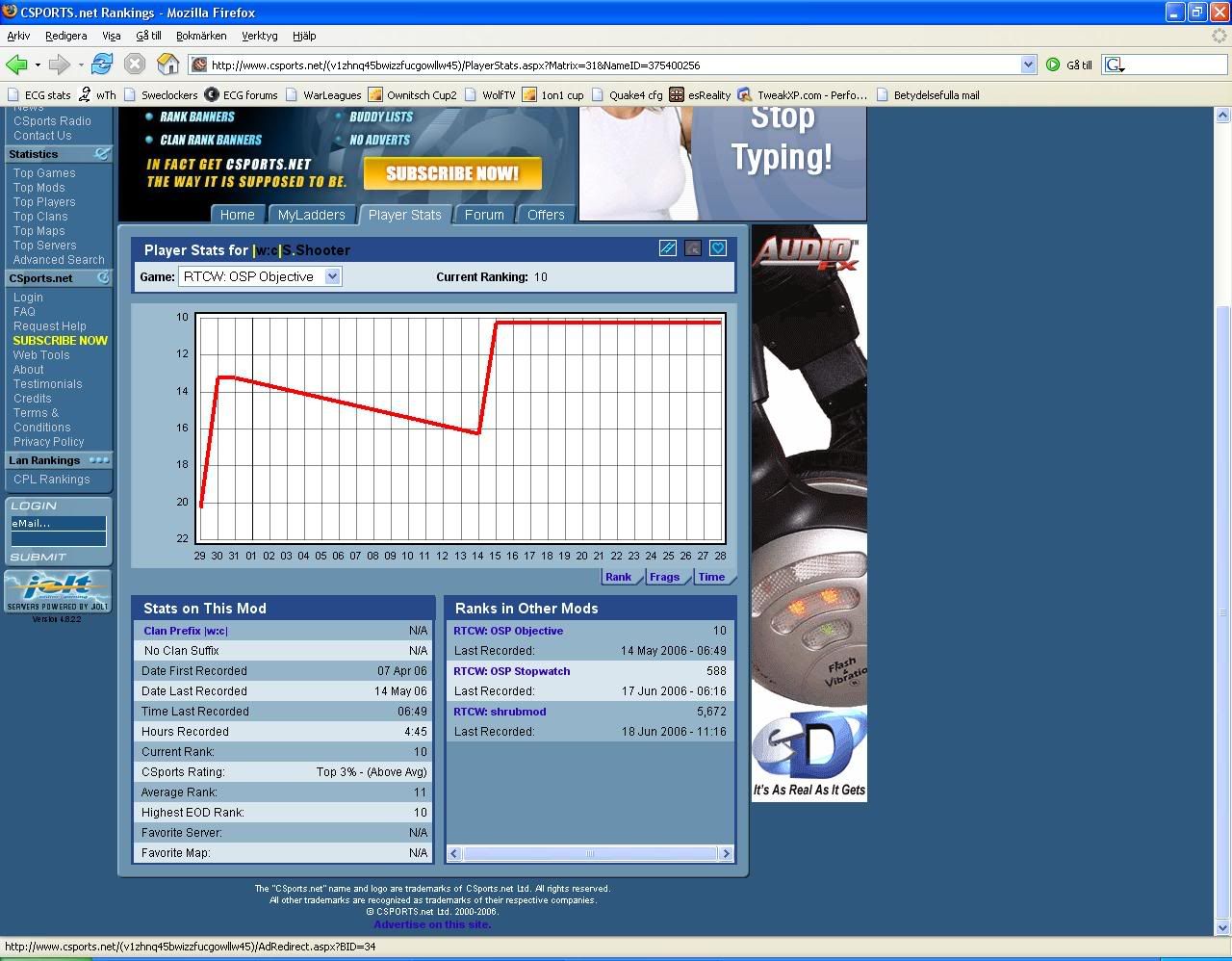This screenshot has height=961, width=1232.
Task: Click the yellow SUBSCRIBE NOW sidebar link
Action: pyautogui.click(x=61, y=341)
